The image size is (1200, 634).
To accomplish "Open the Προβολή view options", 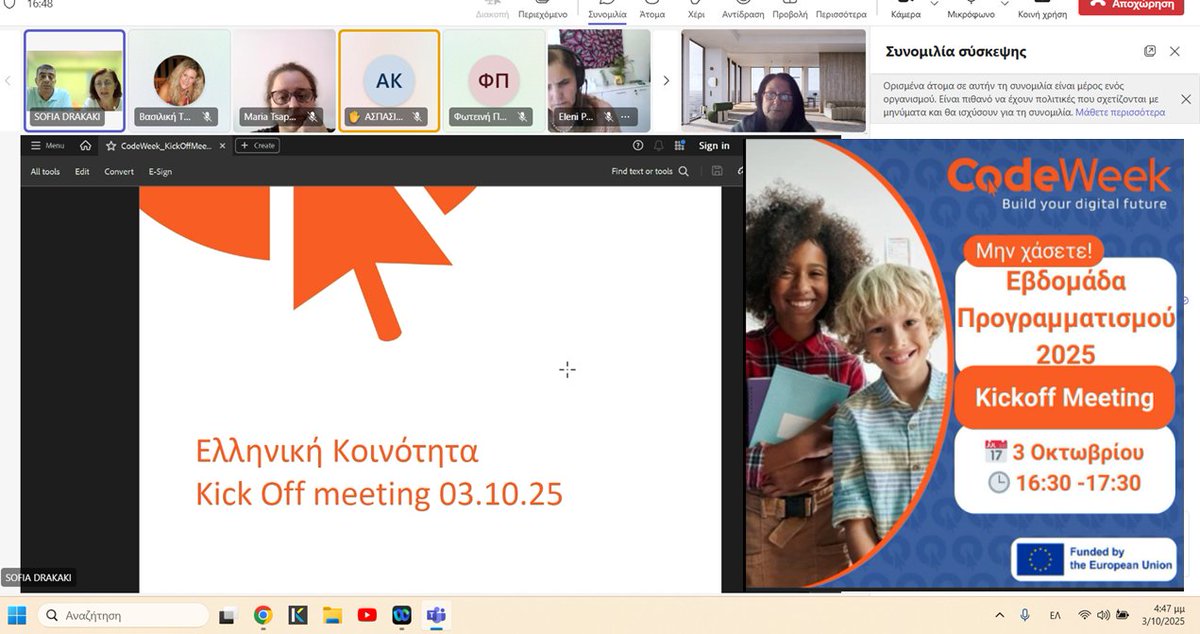I will coord(790,10).
